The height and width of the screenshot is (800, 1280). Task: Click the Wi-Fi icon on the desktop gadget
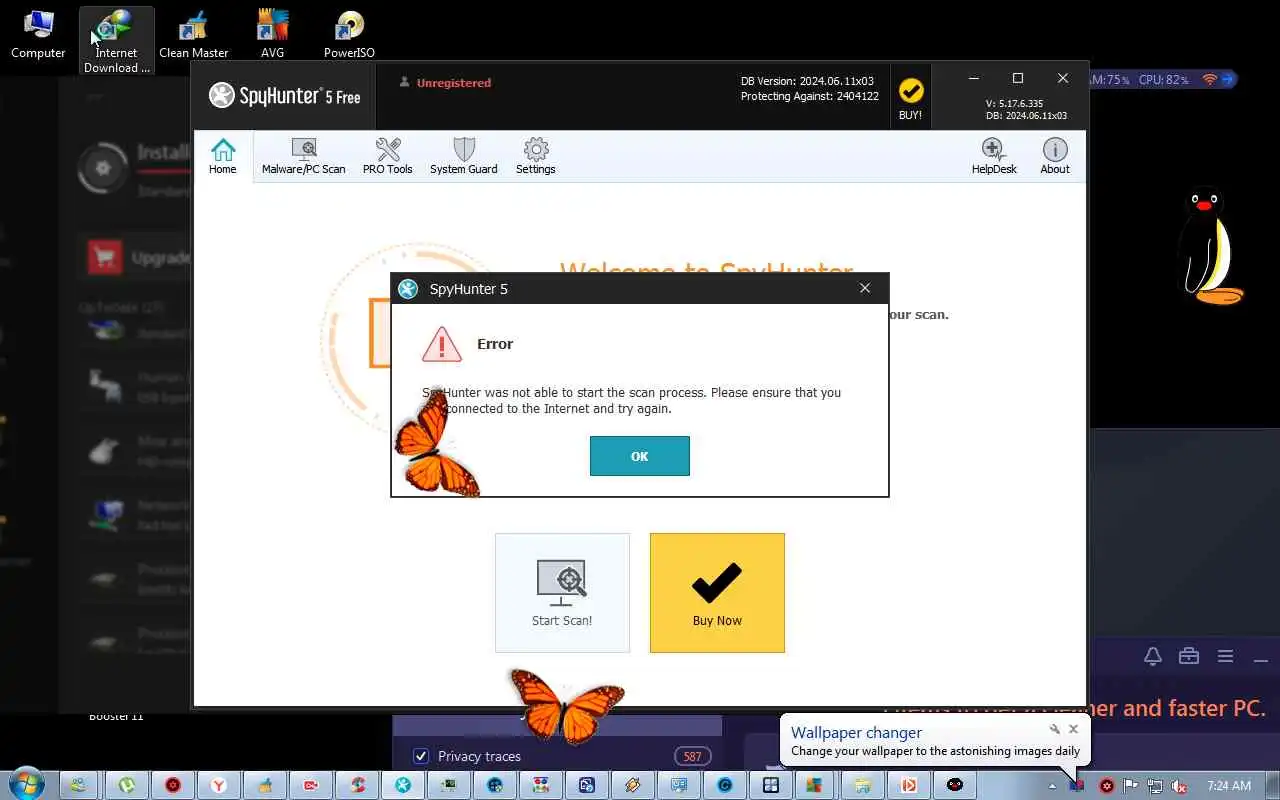pyautogui.click(x=1210, y=79)
